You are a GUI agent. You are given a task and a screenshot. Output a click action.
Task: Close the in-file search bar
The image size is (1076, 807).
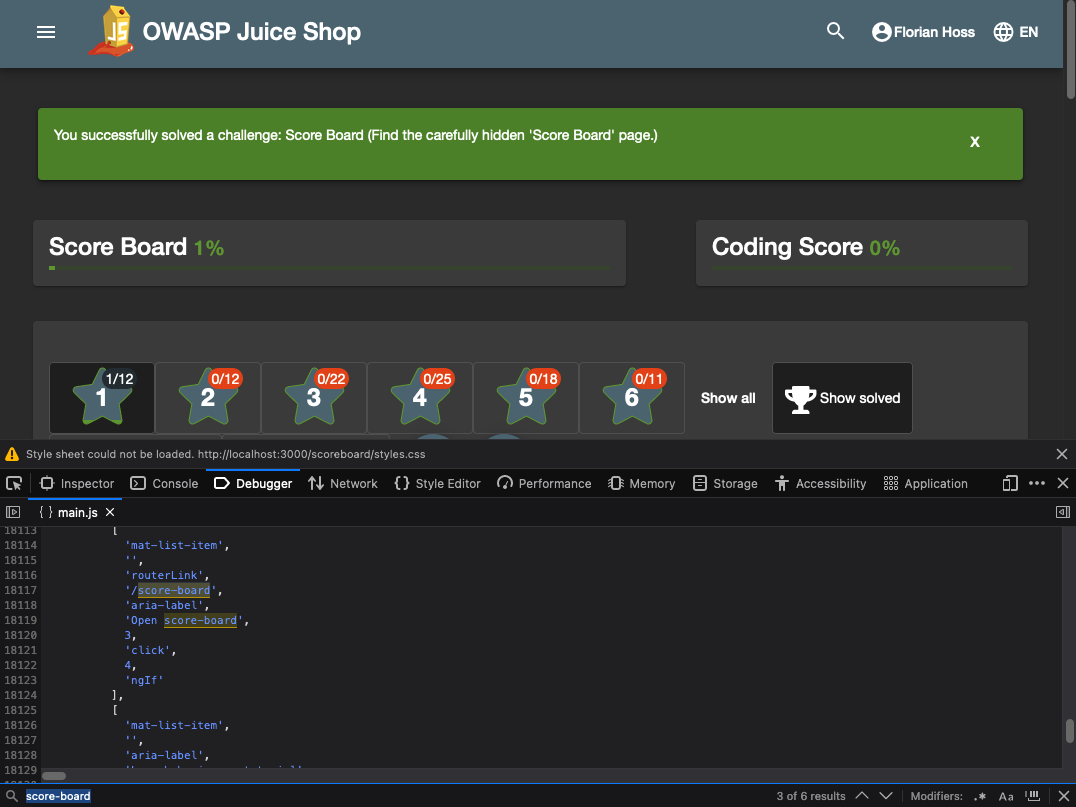tap(1063, 796)
